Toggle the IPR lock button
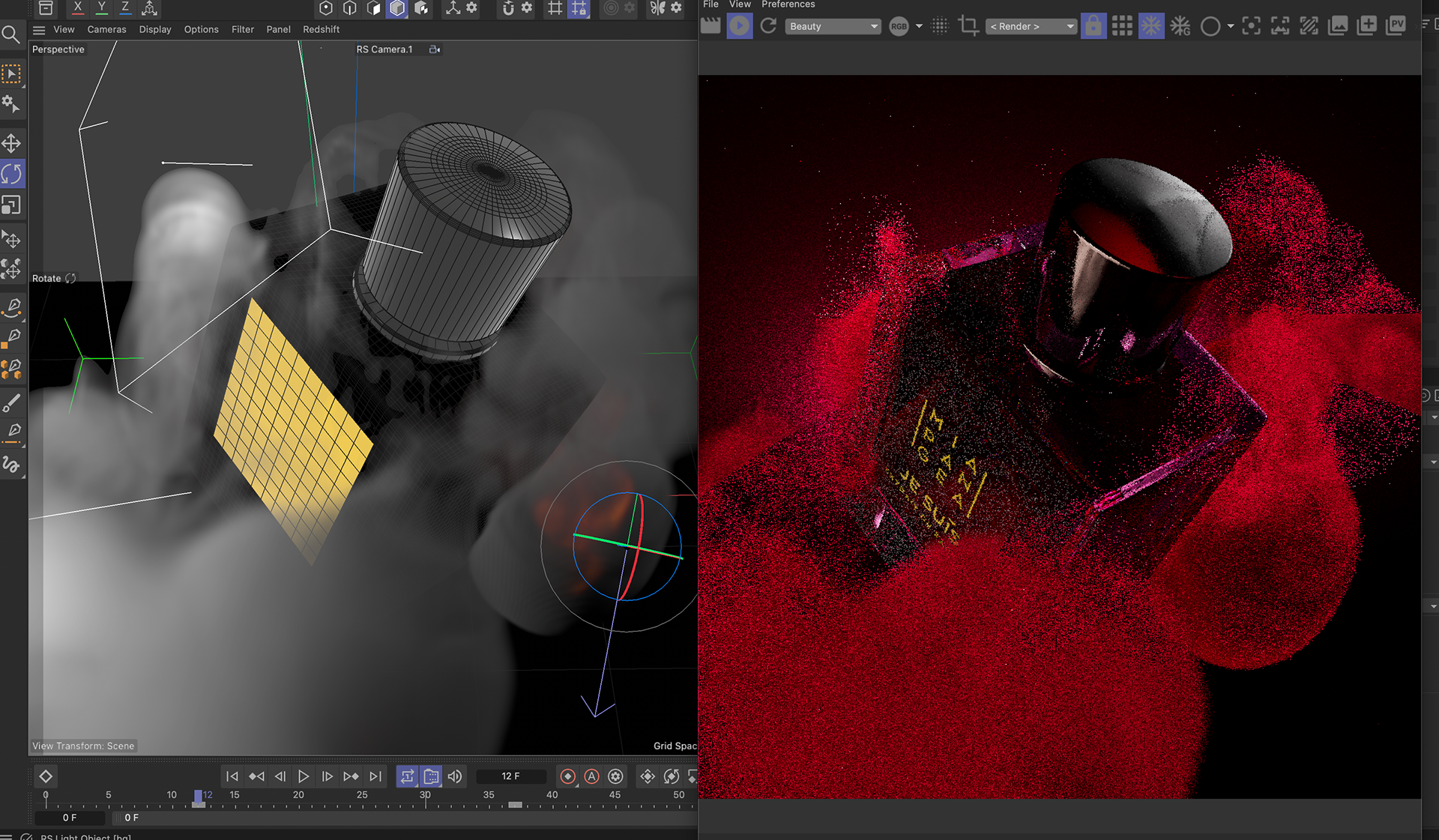Screen dimensions: 1439x840 point(1093,26)
